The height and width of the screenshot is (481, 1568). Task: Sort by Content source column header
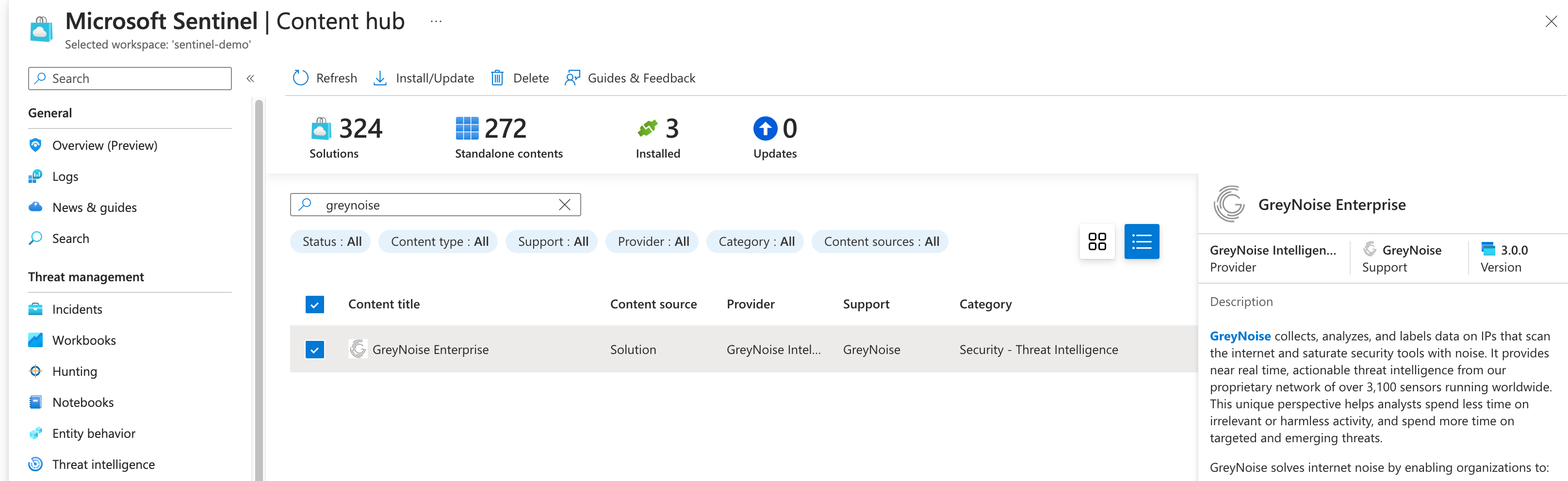pyautogui.click(x=653, y=304)
